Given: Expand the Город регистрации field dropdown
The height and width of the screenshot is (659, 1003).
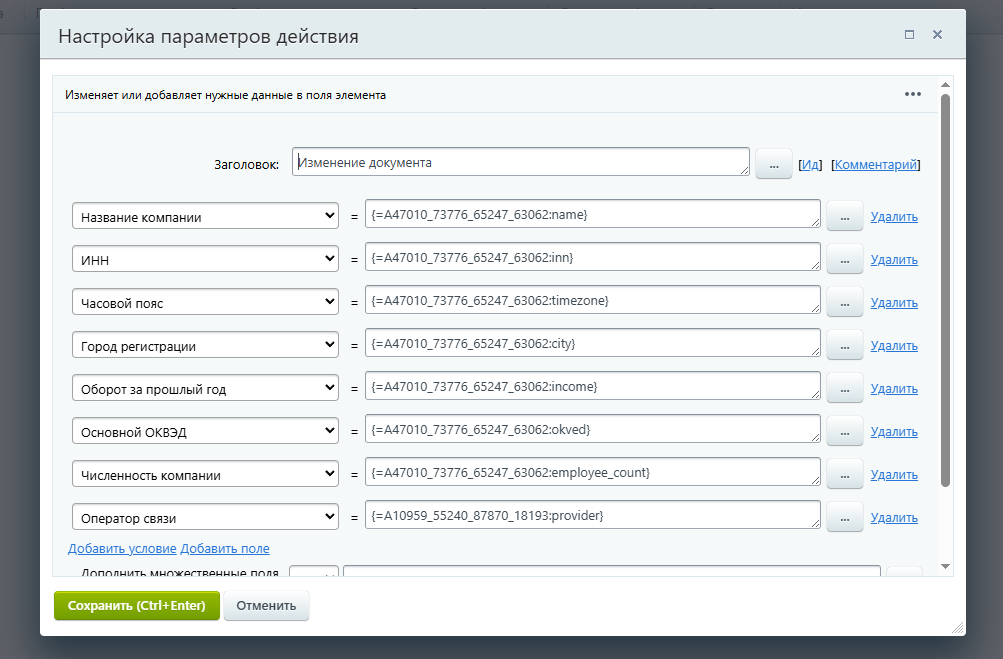Looking at the screenshot, I should (205, 345).
